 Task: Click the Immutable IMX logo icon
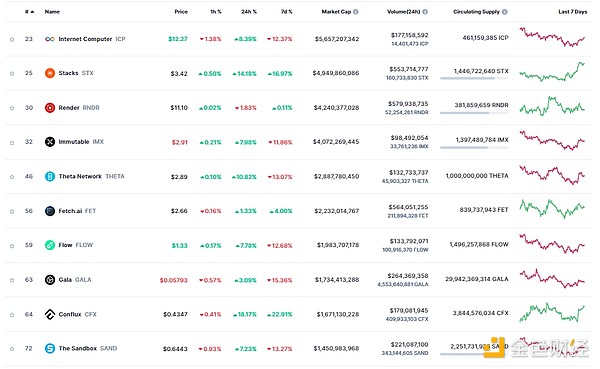[50, 142]
